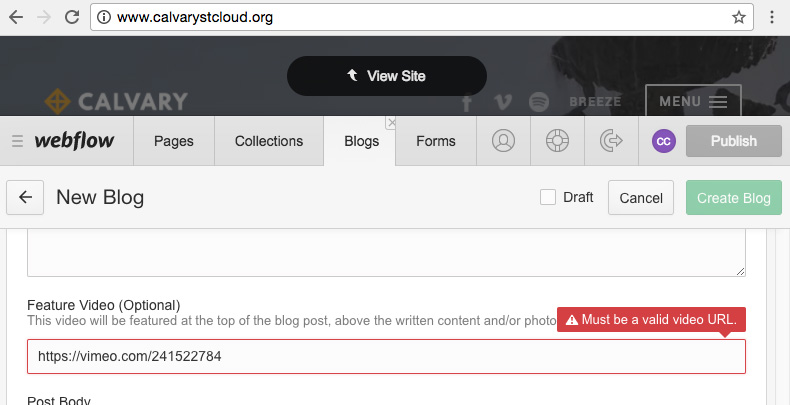Click the 'Feature Video (Optional)' label
Screen dimensions: 790x405
(104, 305)
